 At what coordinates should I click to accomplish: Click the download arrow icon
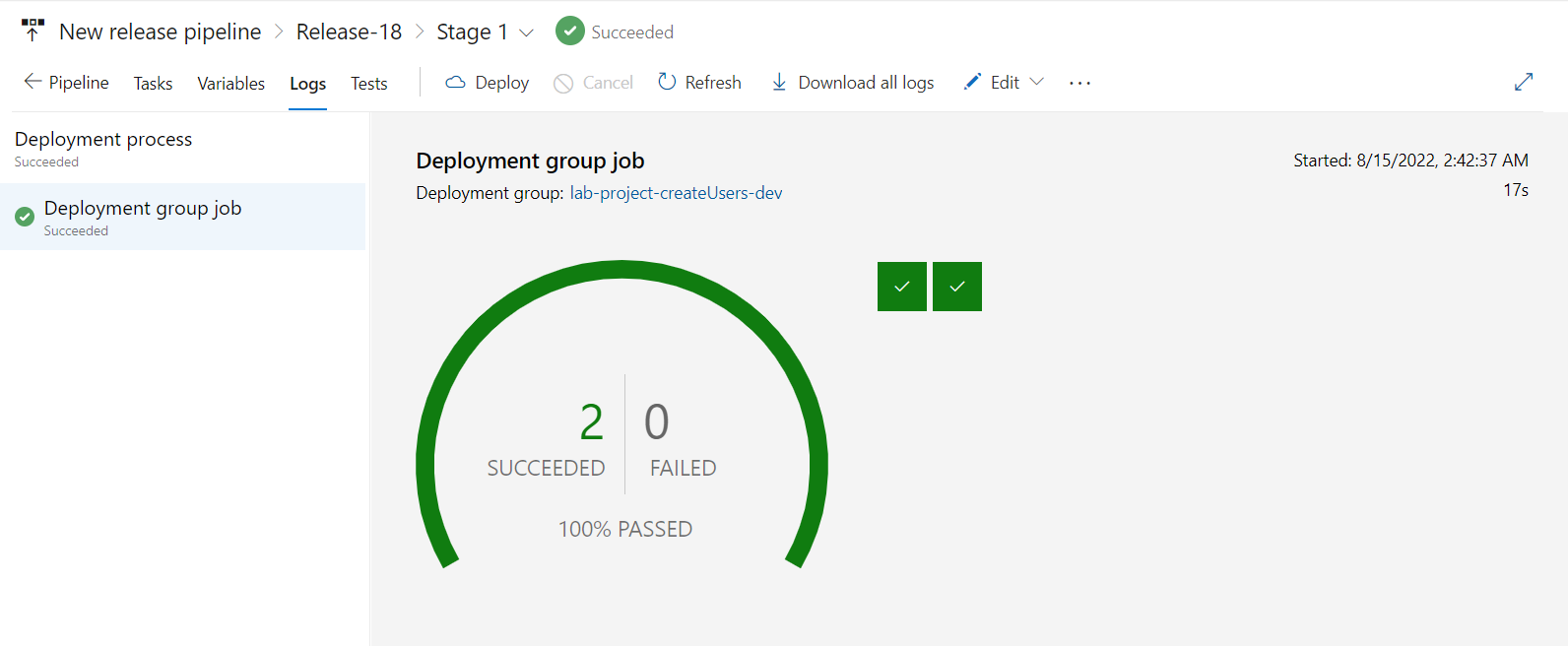(x=779, y=83)
